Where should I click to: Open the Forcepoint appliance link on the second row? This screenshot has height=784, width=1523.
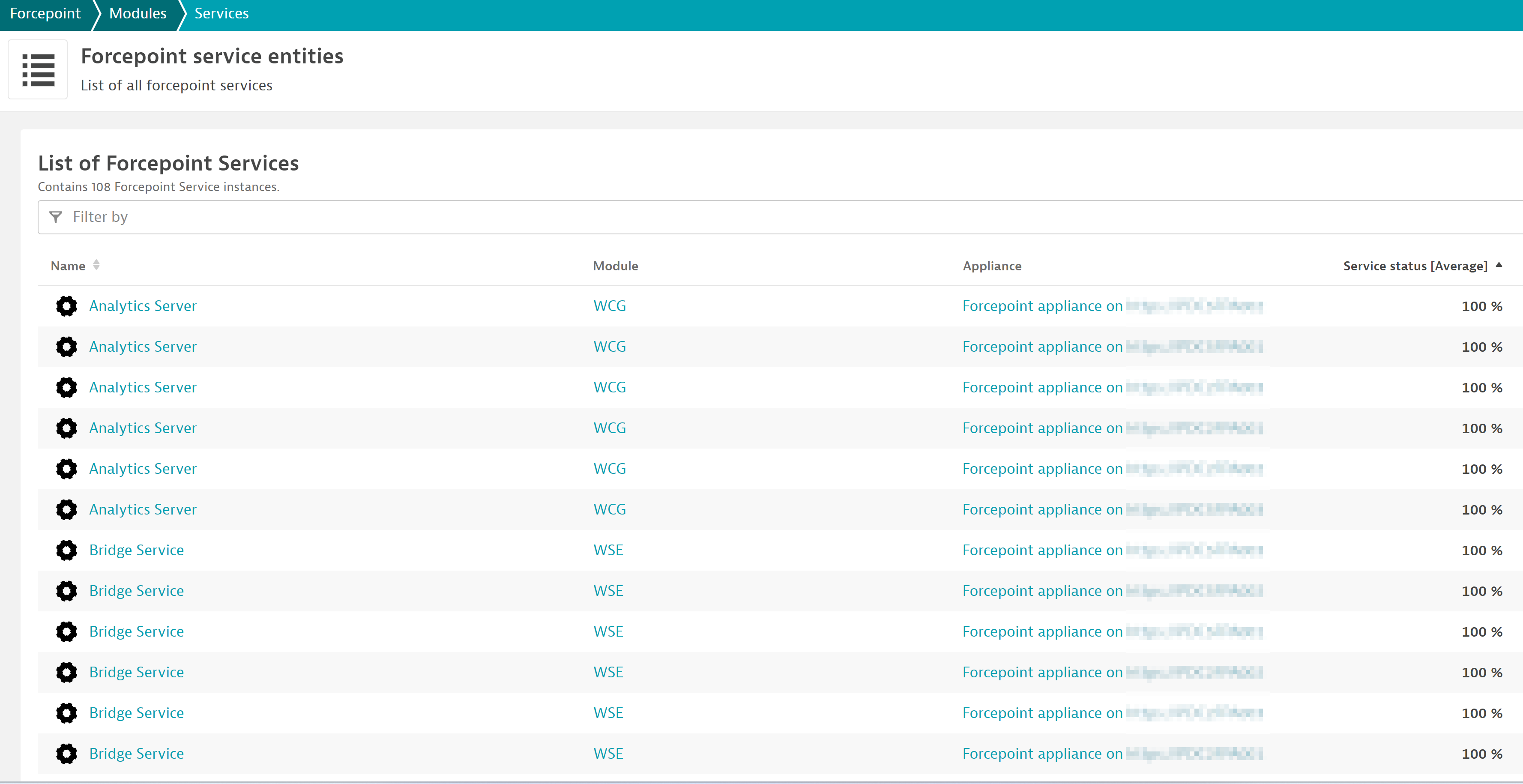[x=1042, y=347]
